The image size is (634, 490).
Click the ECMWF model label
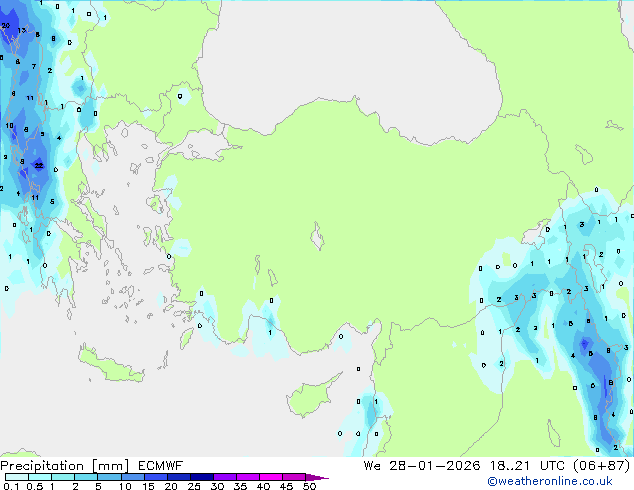(160, 466)
